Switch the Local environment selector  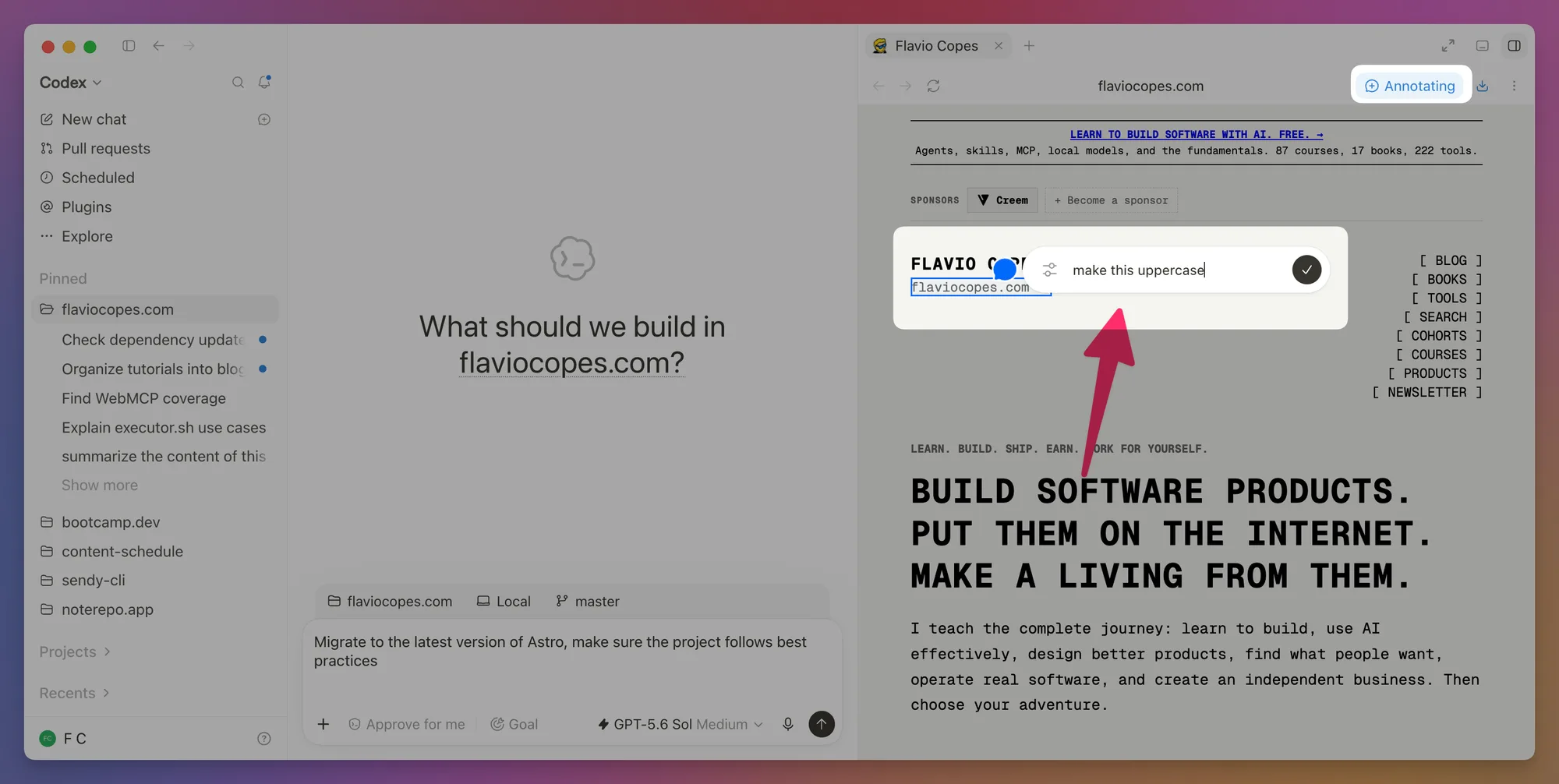tap(504, 601)
